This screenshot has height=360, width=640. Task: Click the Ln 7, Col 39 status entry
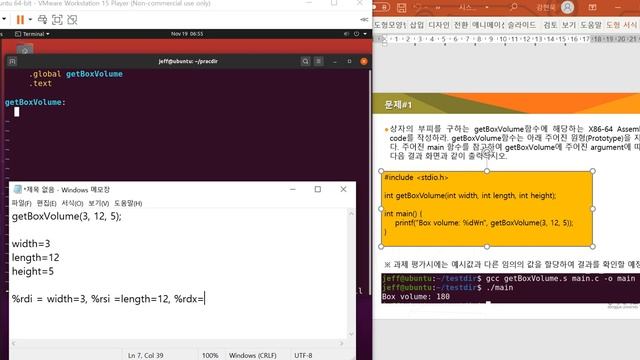[146, 356]
